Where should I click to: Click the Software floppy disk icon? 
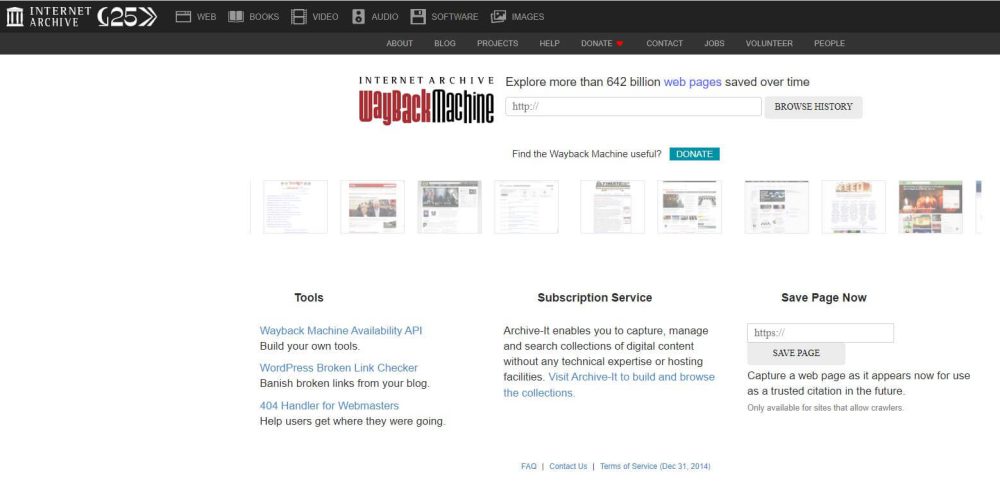(418, 17)
